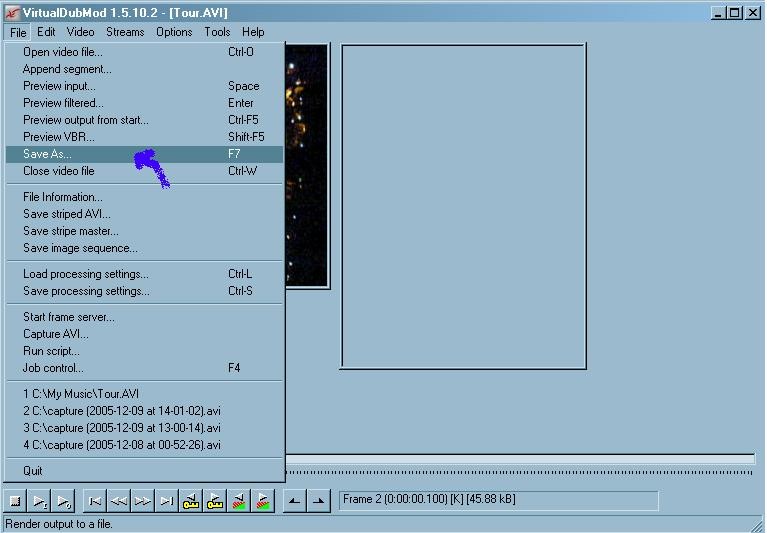Click VirtualDubMod title bar app icon
Image resolution: width=767 pixels, height=533 pixels.
click(12, 13)
